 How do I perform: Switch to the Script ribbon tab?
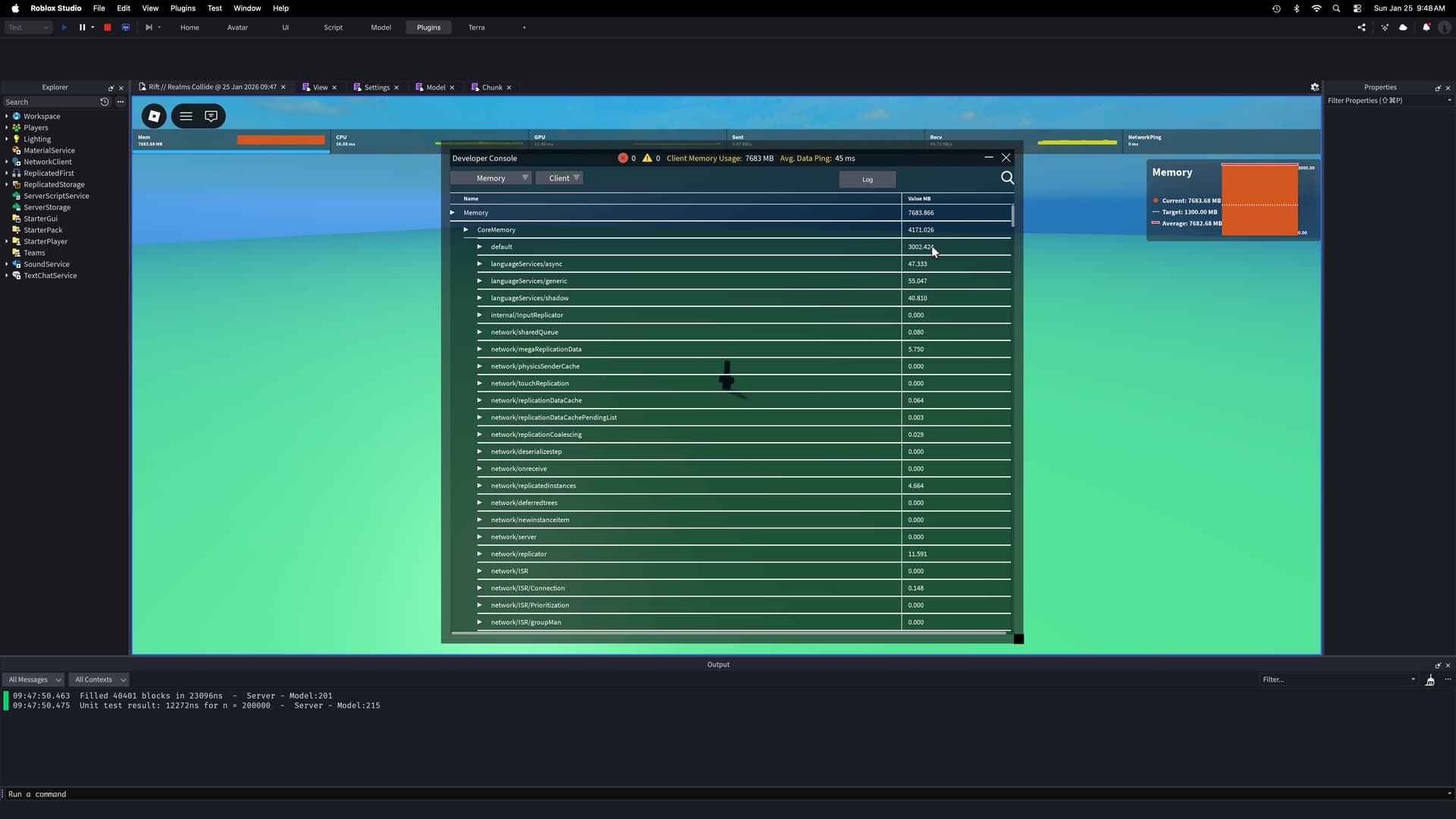coord(333,27)
